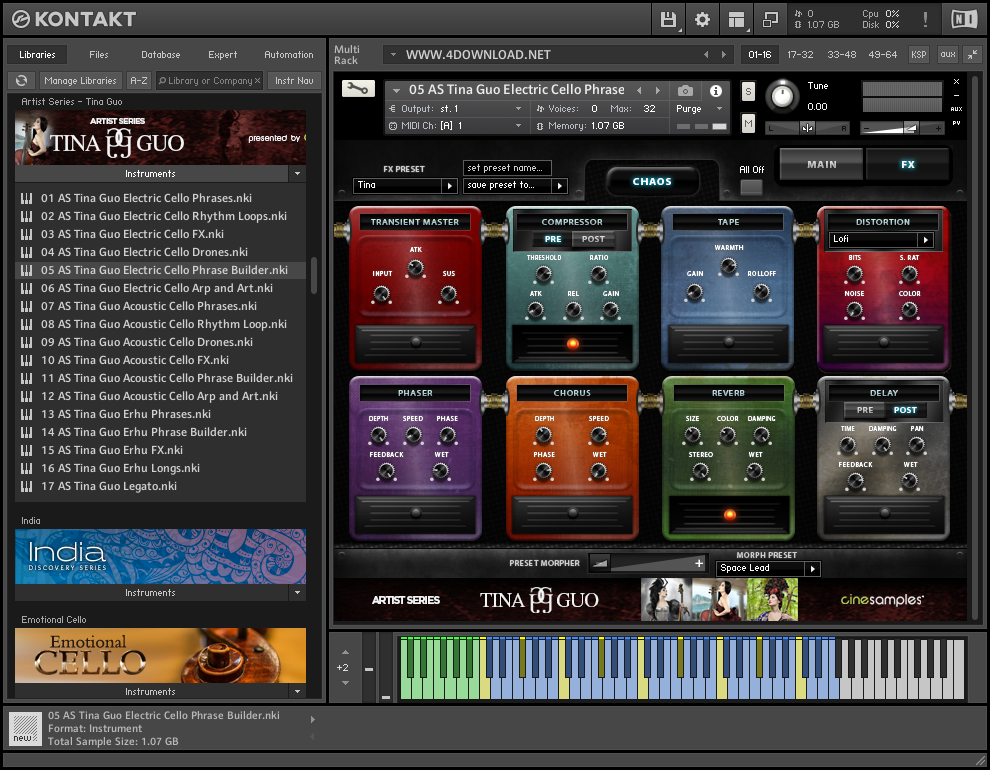Image resolution: width=990 pixels, height=770 pixels.
Task: Toggle Compressor PRE mode
Action: click(553, 239)
